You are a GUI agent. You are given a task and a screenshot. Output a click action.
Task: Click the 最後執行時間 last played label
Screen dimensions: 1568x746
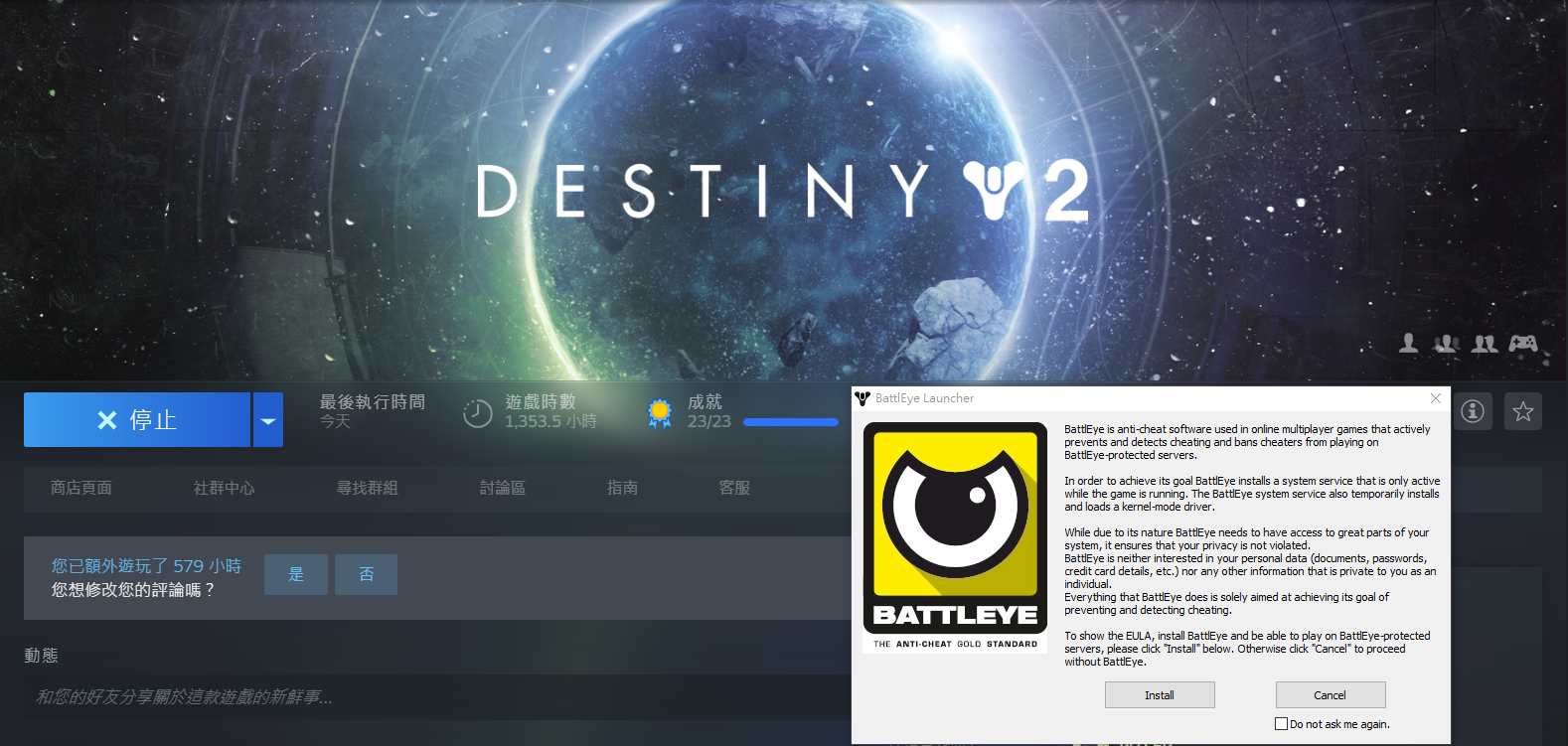(373, 402)
